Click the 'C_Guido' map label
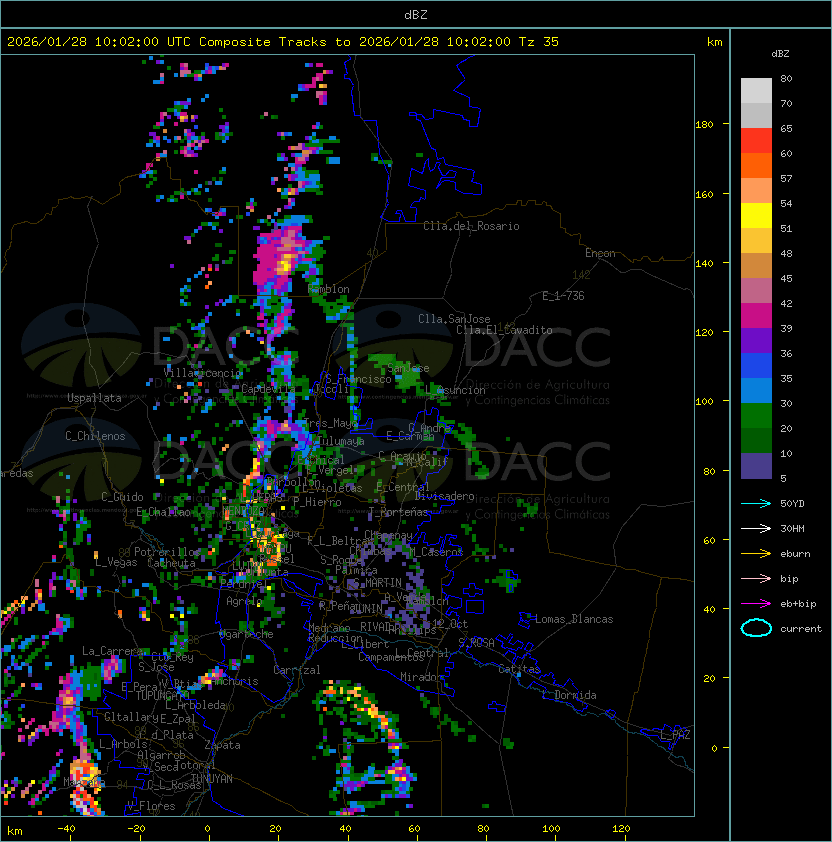This screenshot has width=832, height=842. (122, 497)
